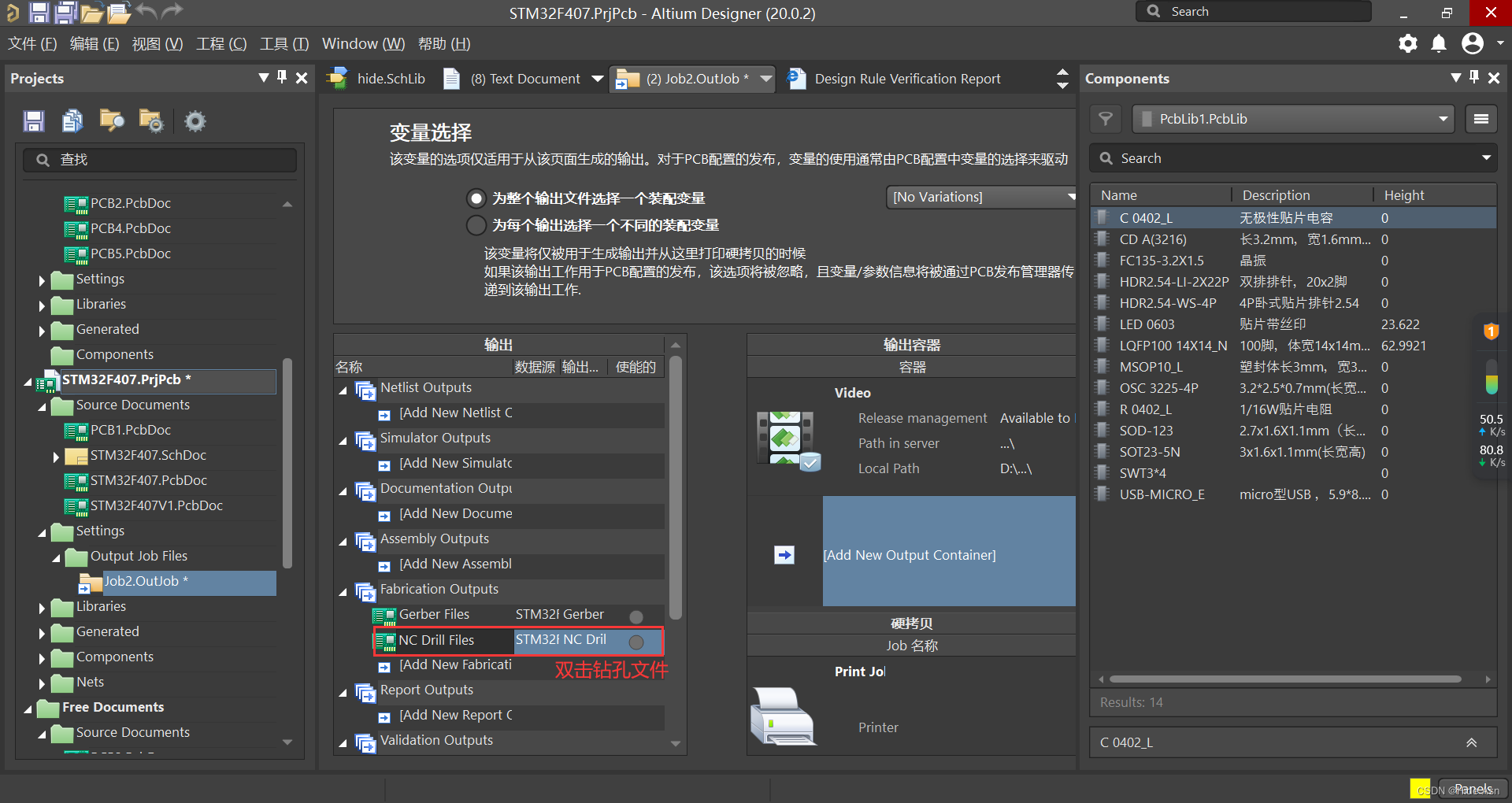Click the Projects panel compile documents icon
This screenshot has height=803, width=1512.
[72, 120]
